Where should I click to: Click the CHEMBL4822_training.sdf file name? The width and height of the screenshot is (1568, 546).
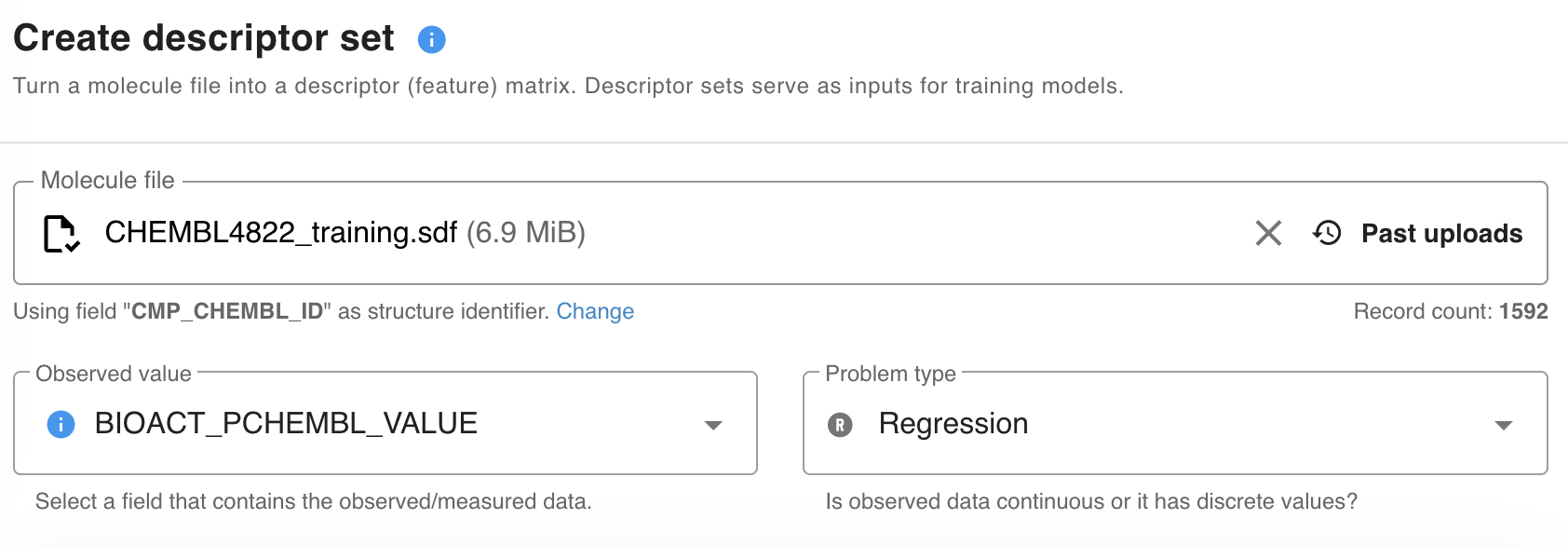pyautogui.click(x=280, y=232)
